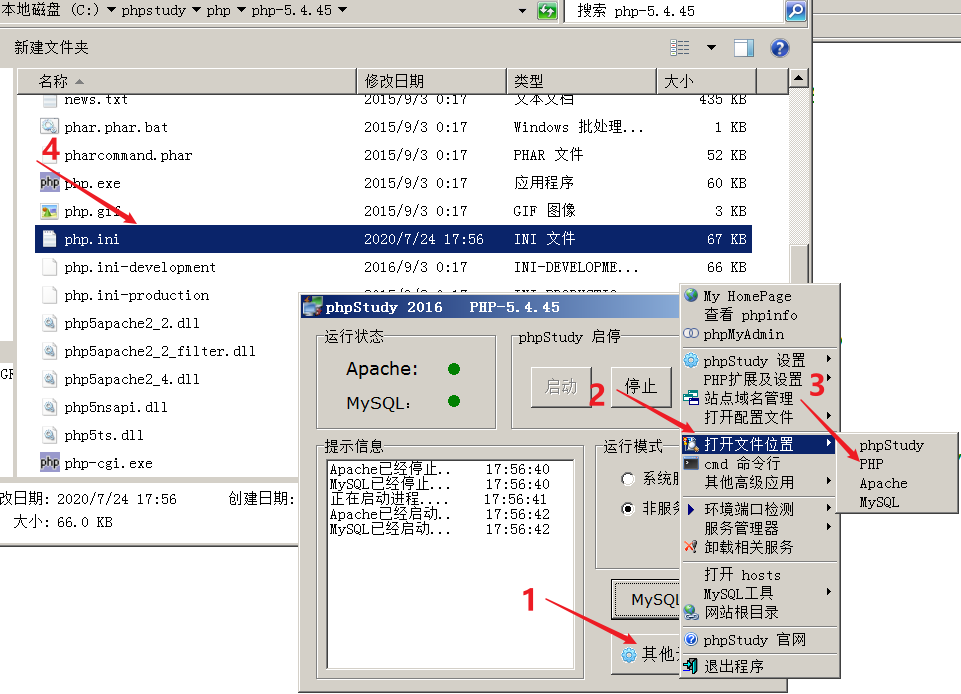The width and height of the screenshot is (961, 694).
Task: Open the Explorer help question mark icon
Action: (x=780, y=48)
